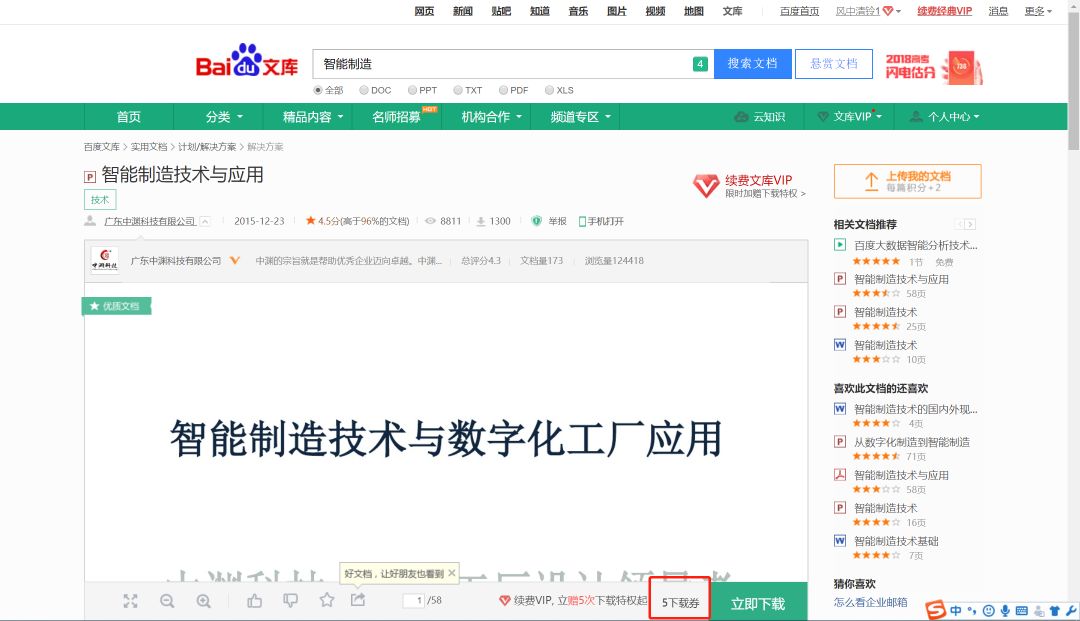Favorite the document with the star icon

pos(327,600)
